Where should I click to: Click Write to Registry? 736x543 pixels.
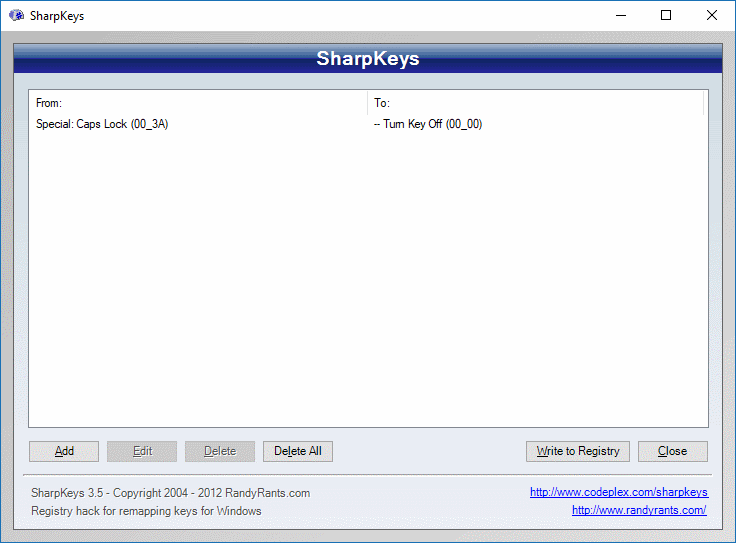tap(578, 451)
